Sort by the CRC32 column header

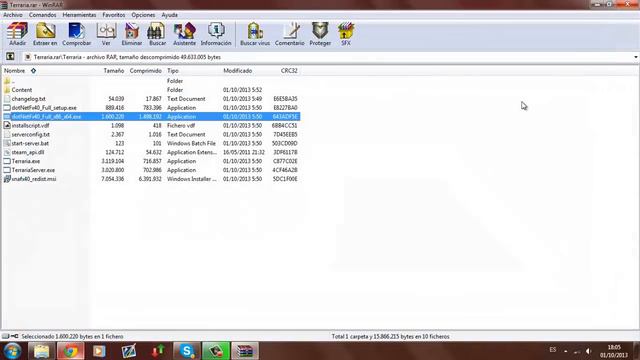pos(289,71)
